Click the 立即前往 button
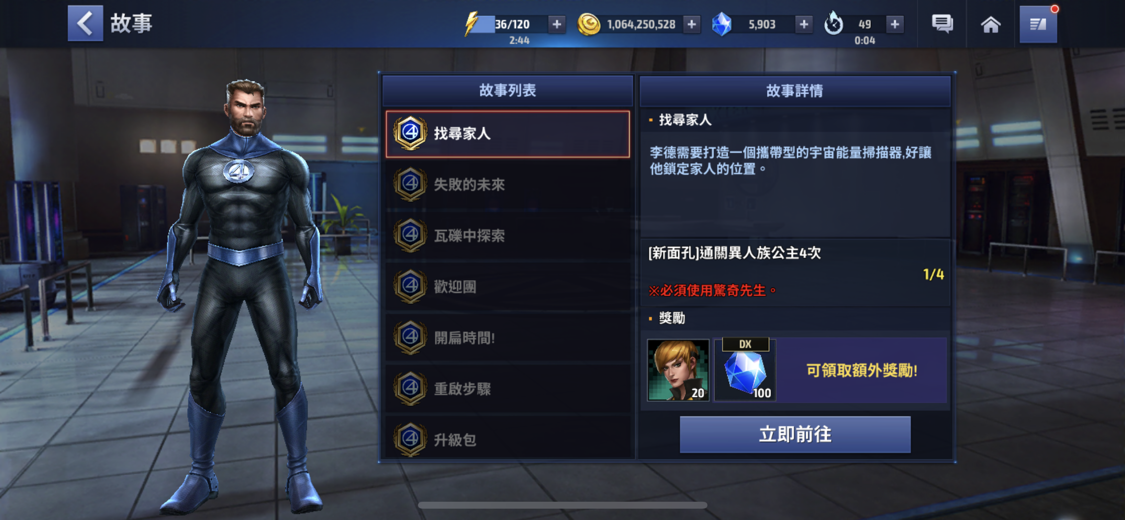 (x=795, y=435)
